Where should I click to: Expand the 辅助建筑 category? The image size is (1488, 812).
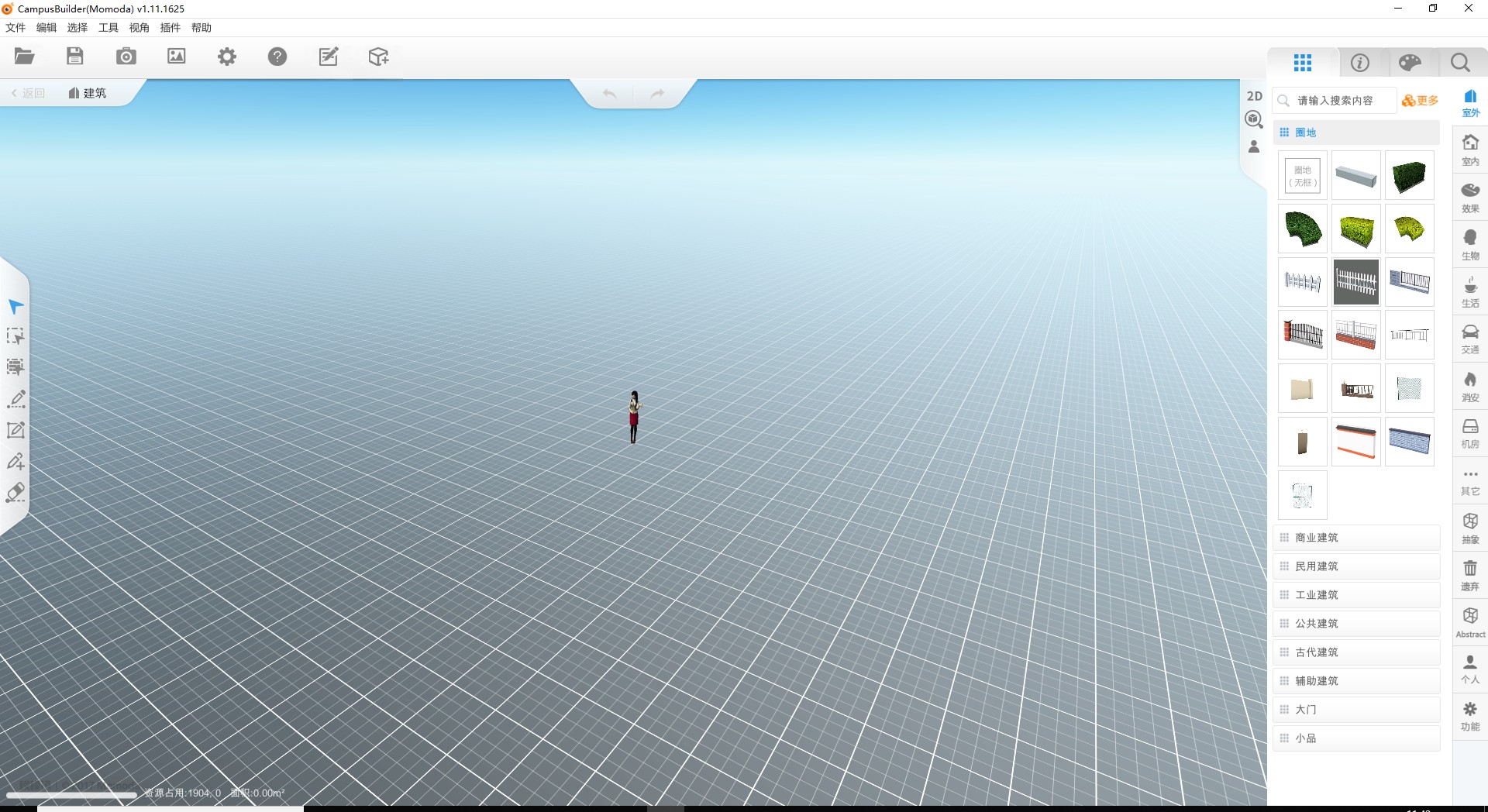point(1356,681)
